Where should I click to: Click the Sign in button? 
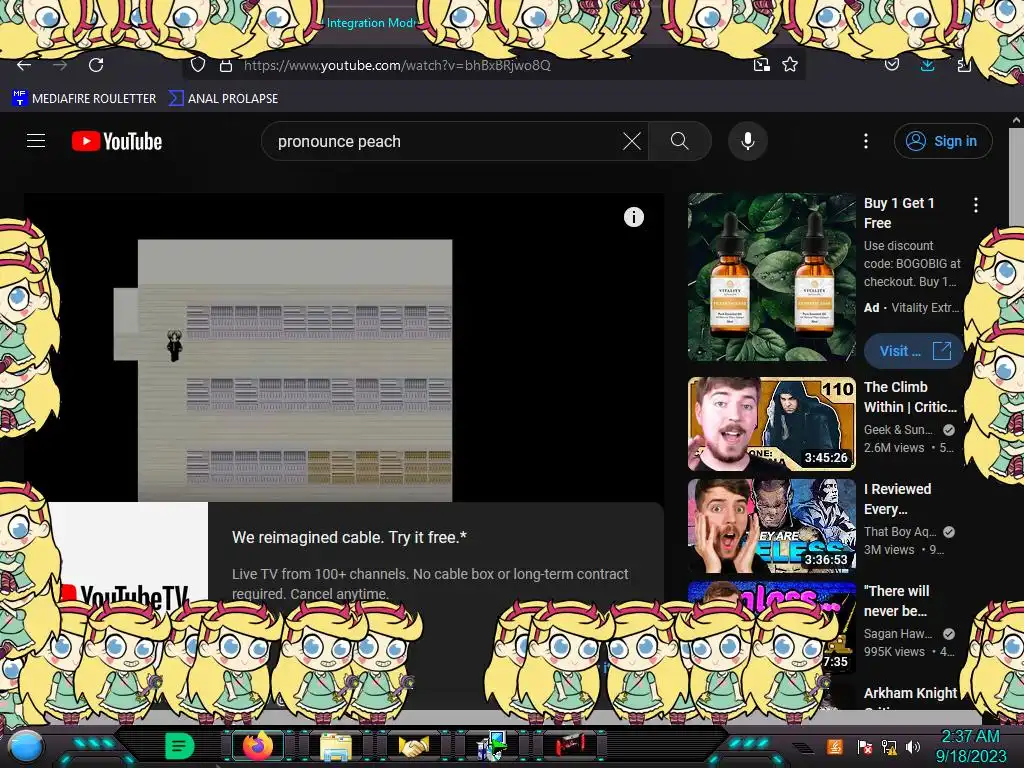pyautogui.click(x=943, y=141)
